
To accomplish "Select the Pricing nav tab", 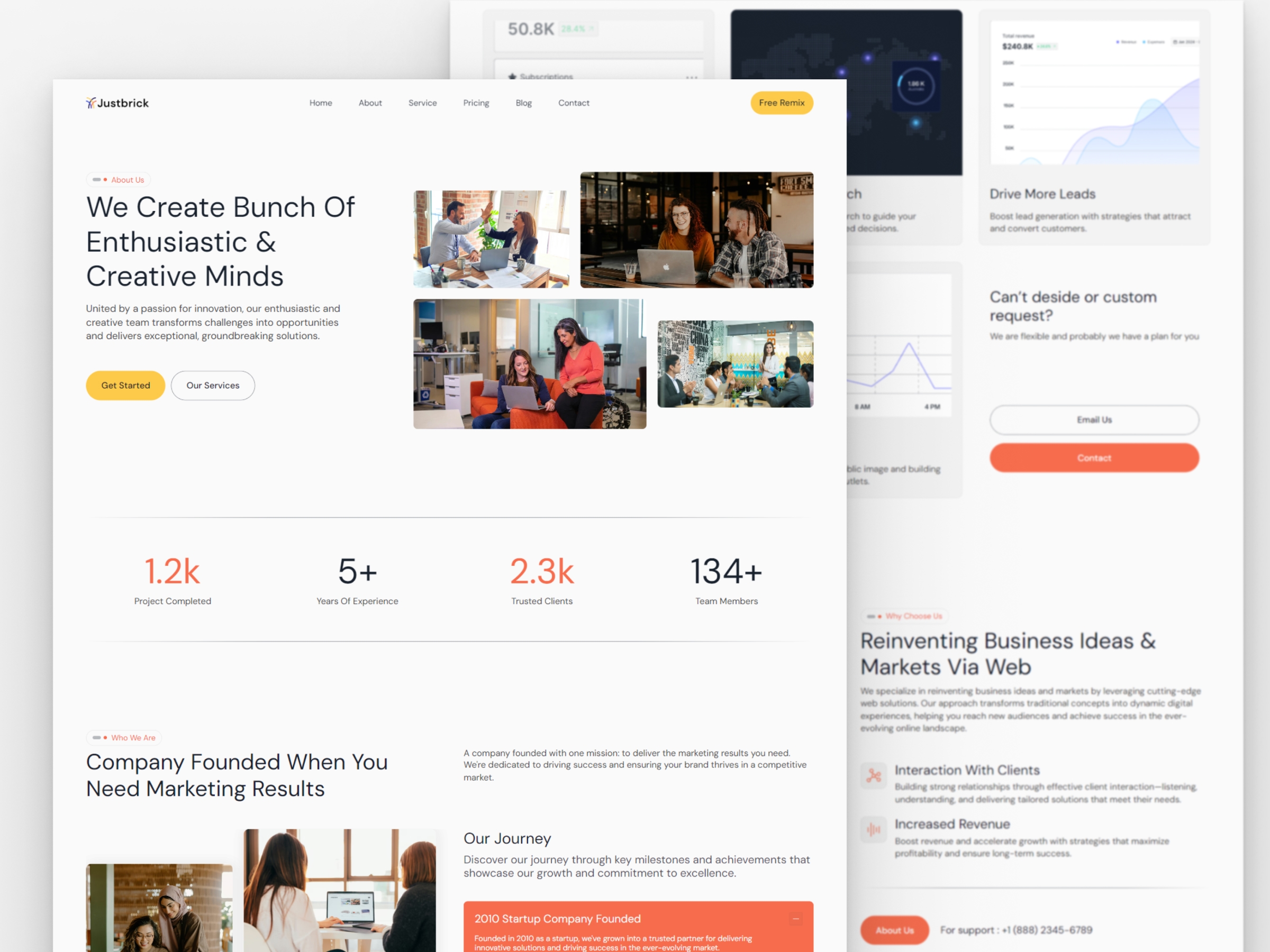I will (x=475, y=103).
